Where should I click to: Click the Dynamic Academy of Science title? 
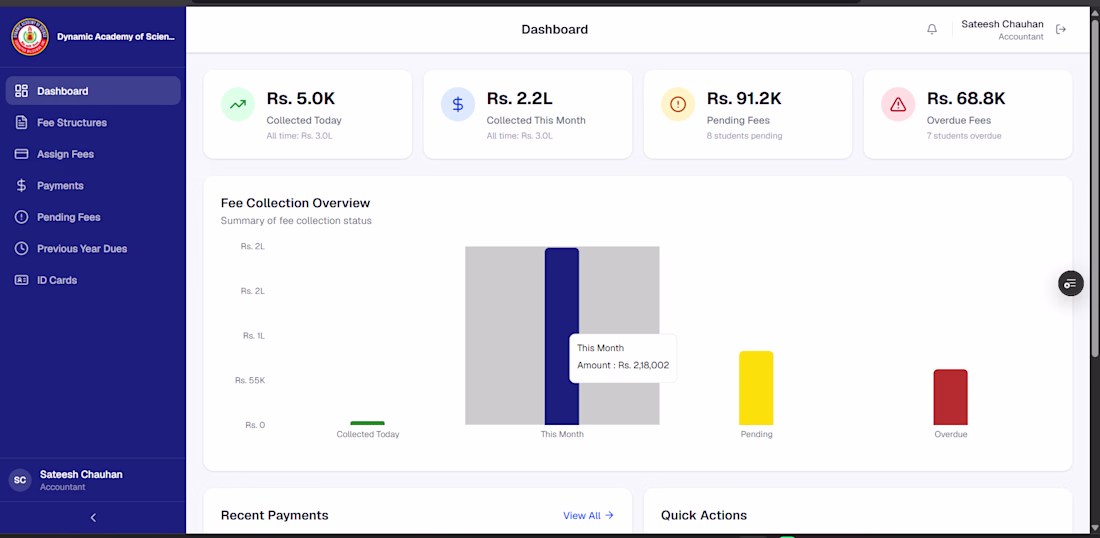[x=116, y=36]
